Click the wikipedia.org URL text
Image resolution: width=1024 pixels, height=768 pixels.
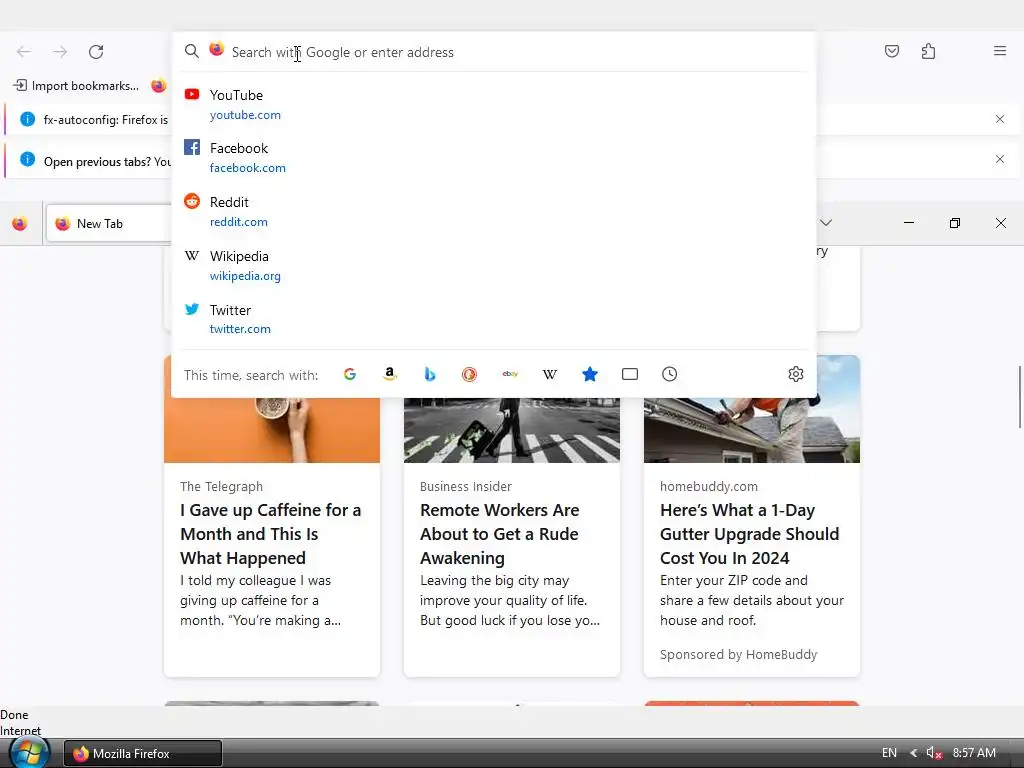coord(245,276)
